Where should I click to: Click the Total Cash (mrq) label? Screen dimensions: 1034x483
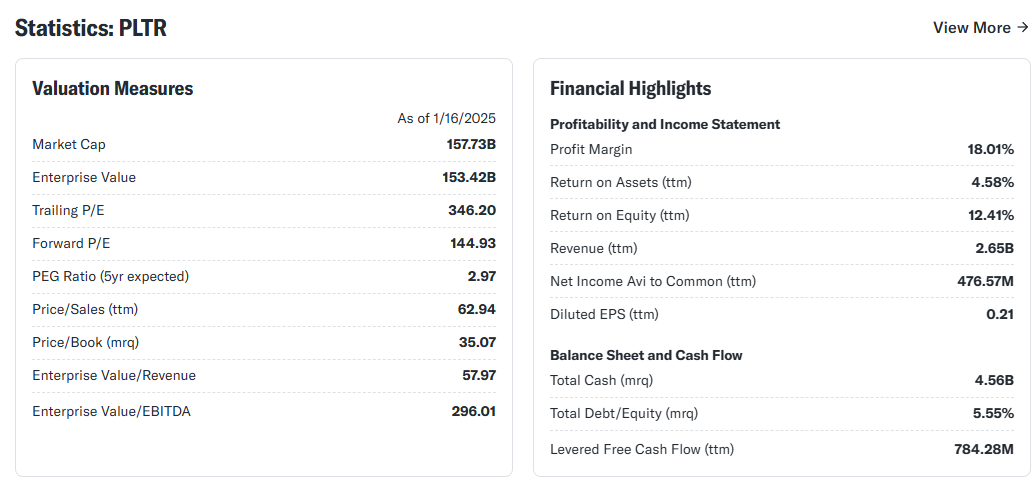click(x=601, y=381)
